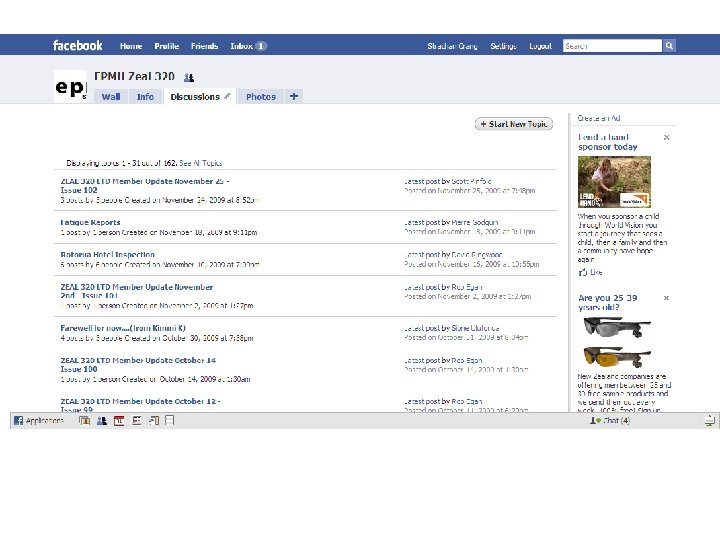Open topic 'Member Update November 25 - Issue 102'

[145, 186]
